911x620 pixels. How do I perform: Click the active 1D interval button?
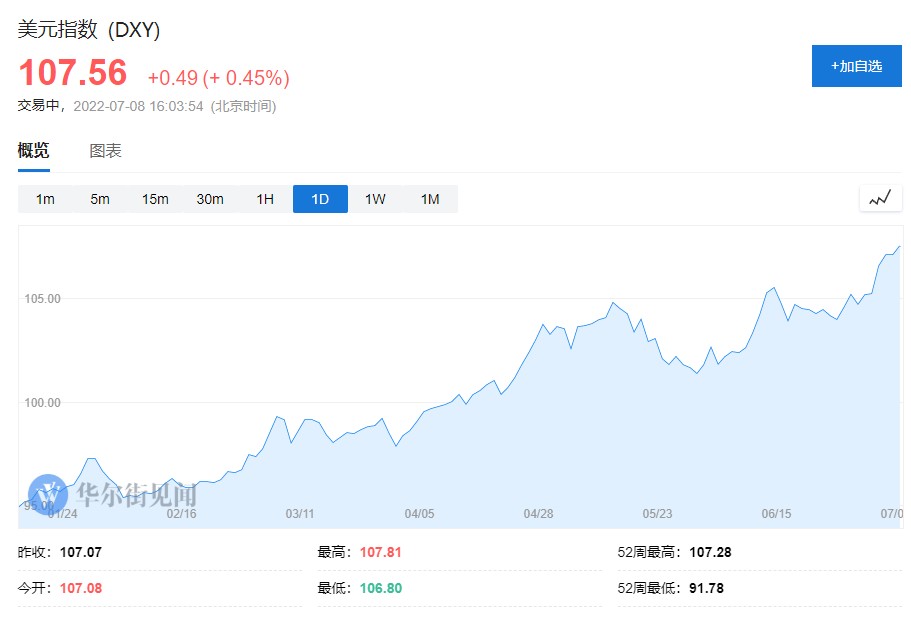[320, 199]
